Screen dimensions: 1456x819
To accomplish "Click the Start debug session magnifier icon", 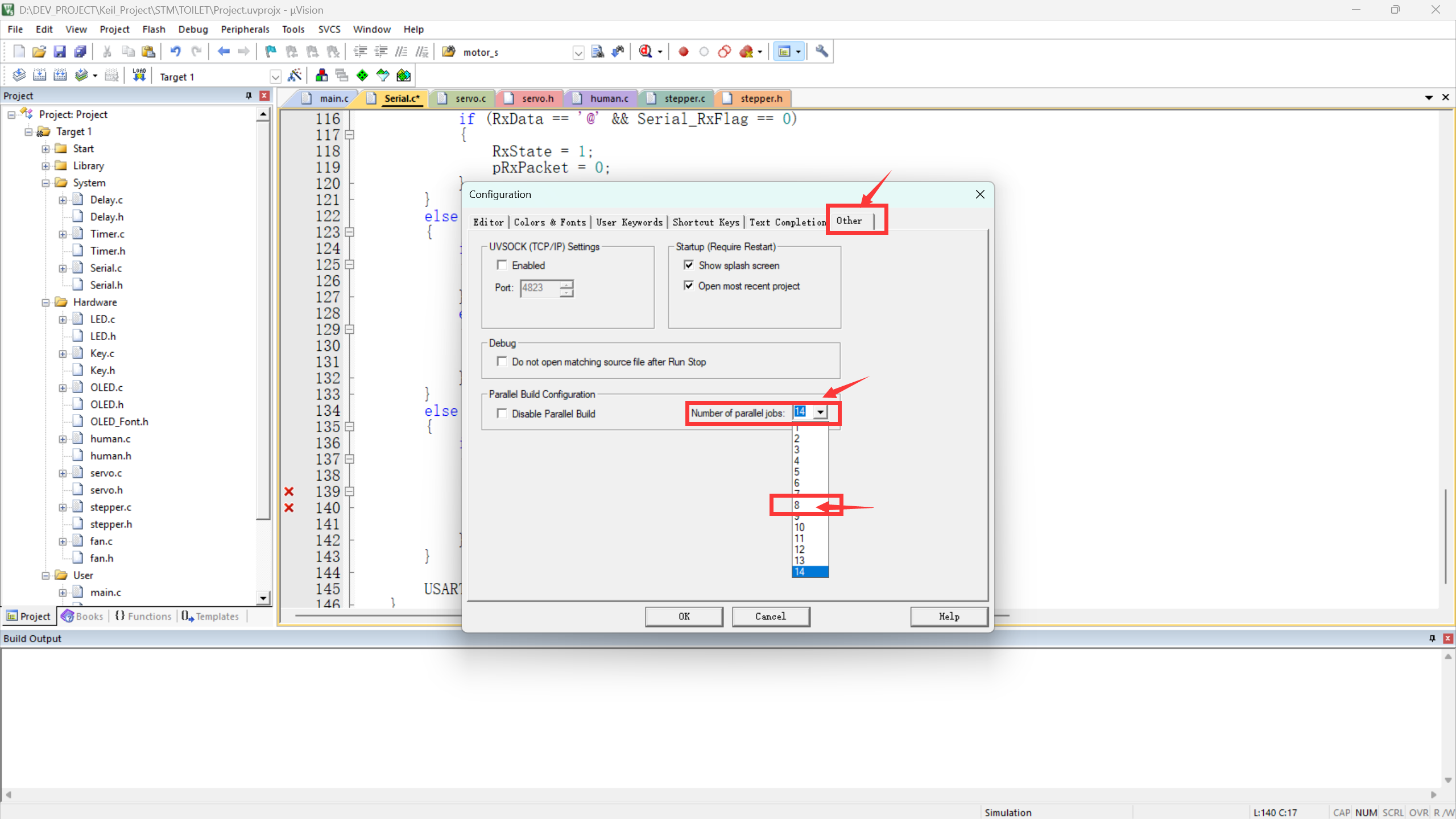I will coord(646,52).
